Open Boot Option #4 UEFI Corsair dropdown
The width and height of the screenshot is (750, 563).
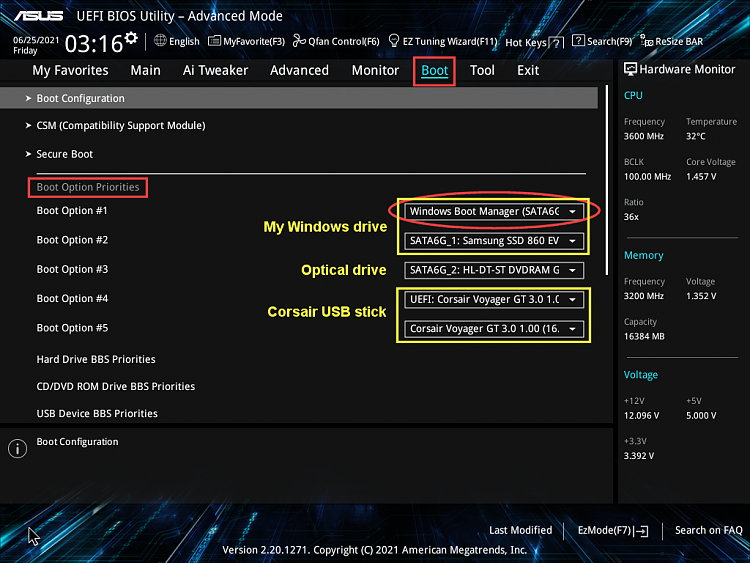click(494, 299)
